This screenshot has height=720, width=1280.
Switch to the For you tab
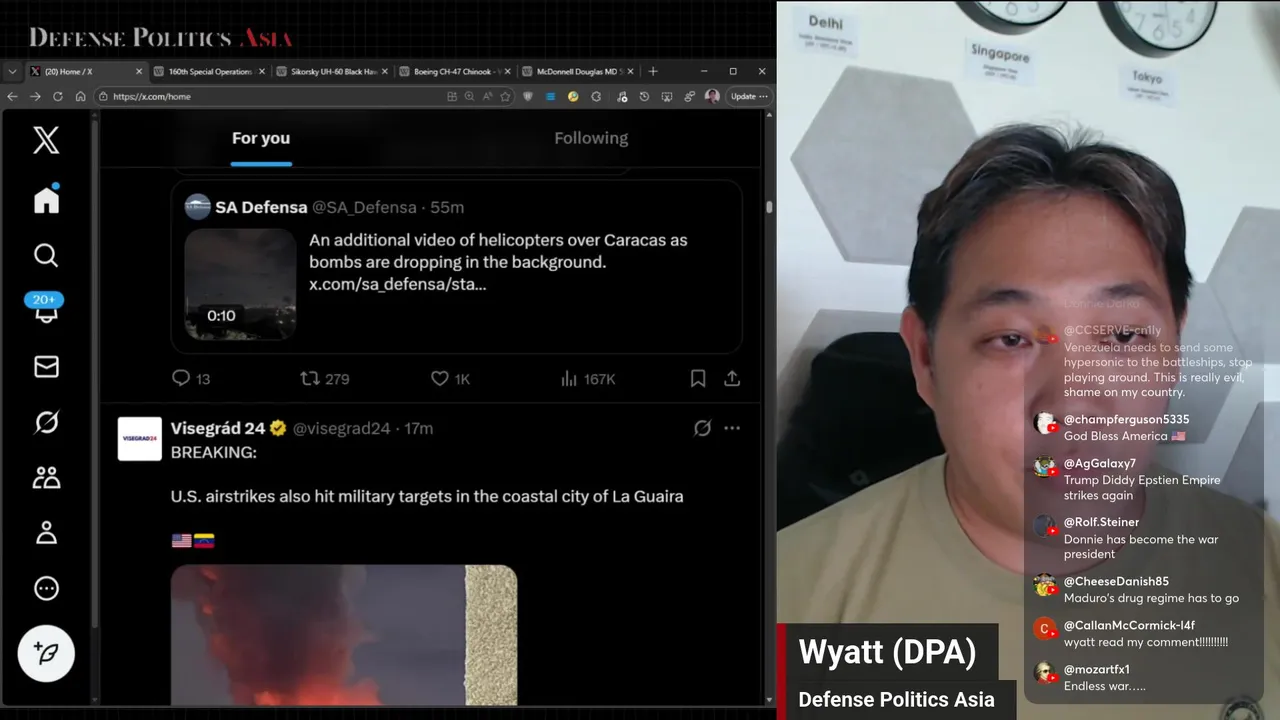pos(261,138)
